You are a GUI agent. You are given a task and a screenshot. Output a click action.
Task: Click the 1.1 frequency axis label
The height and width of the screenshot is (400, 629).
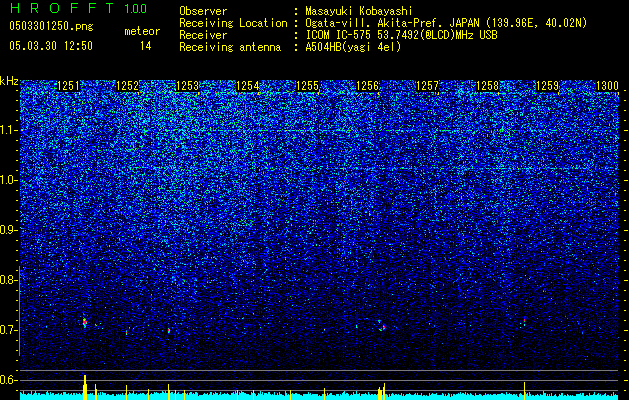pos(7,130)
